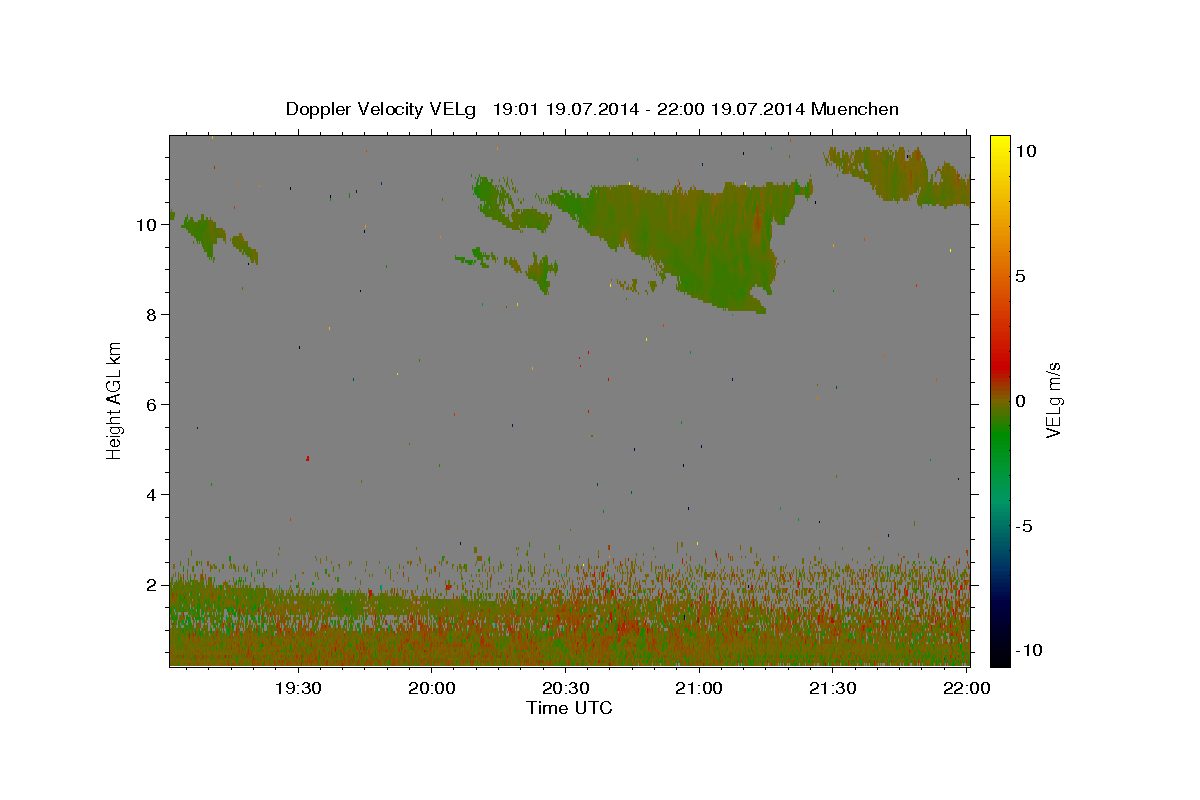The image size is (1200, 800).
Task: Click the height tick label 10
Action: pyautogui.click(x=147, y=224)
